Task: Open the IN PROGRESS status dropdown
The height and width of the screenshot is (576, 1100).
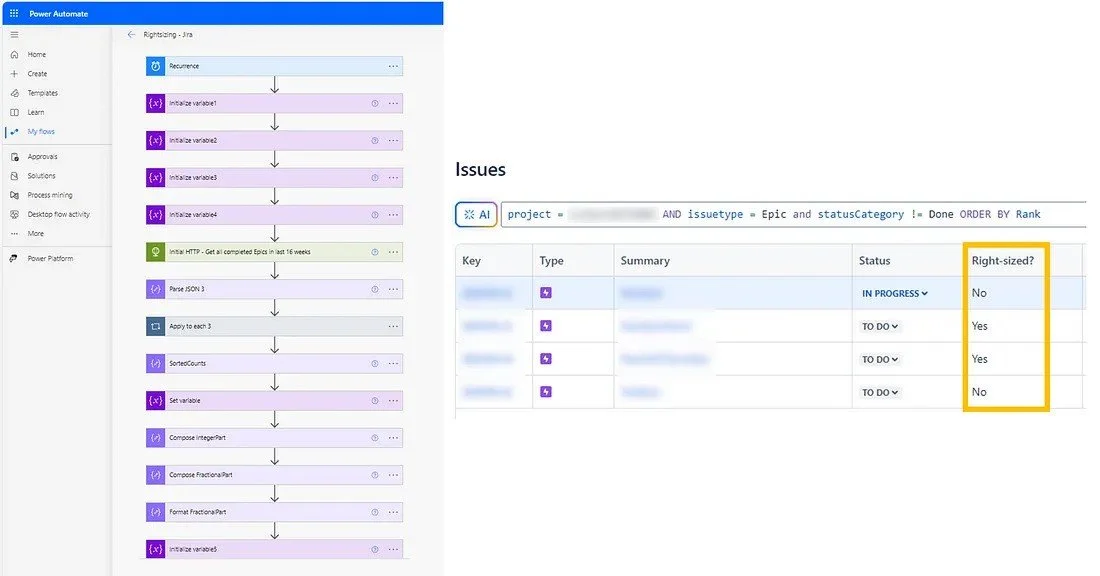Action: 894,293
